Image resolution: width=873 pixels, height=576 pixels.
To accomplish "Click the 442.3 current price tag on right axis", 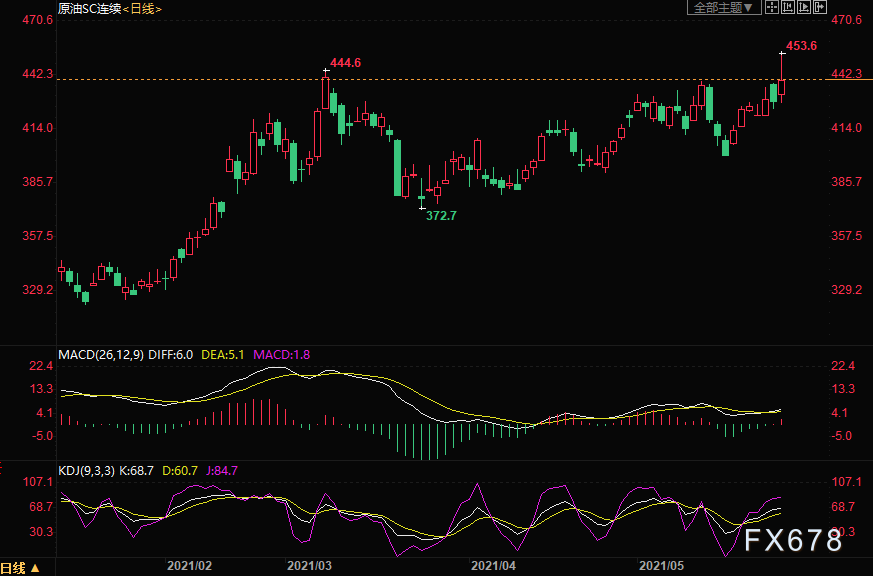I will (846, 74).
